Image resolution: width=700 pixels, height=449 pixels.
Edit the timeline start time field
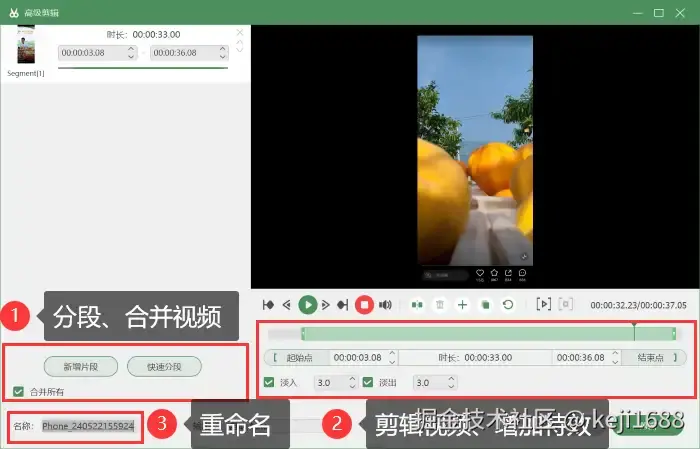358,358
